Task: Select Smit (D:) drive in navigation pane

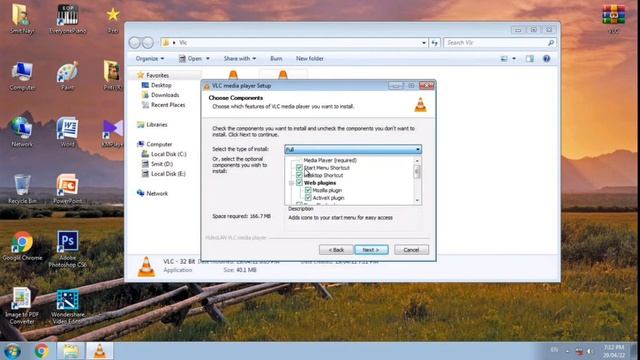Action: (162, 164)
